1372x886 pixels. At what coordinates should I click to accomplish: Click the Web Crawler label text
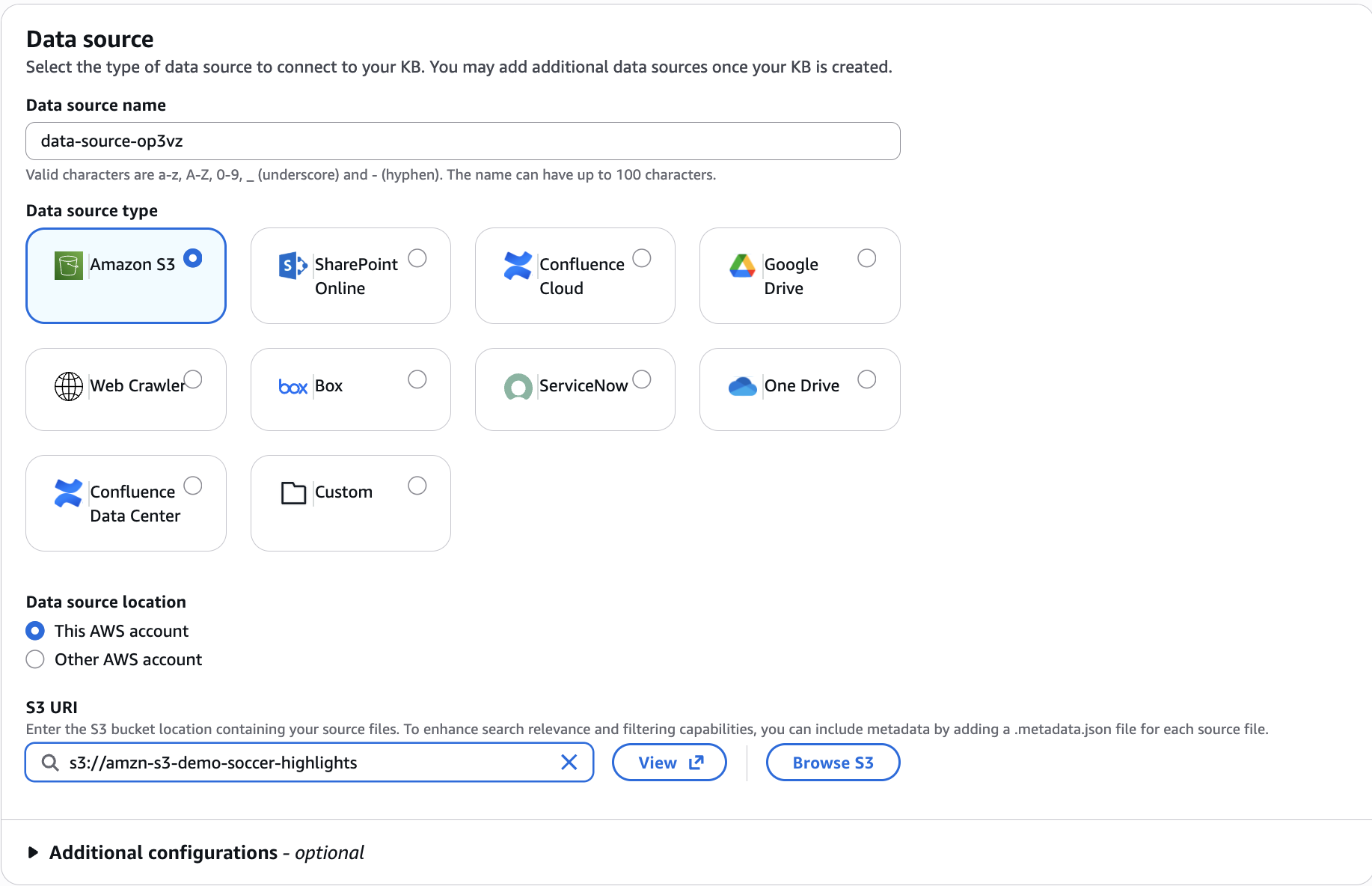[138, 385]
